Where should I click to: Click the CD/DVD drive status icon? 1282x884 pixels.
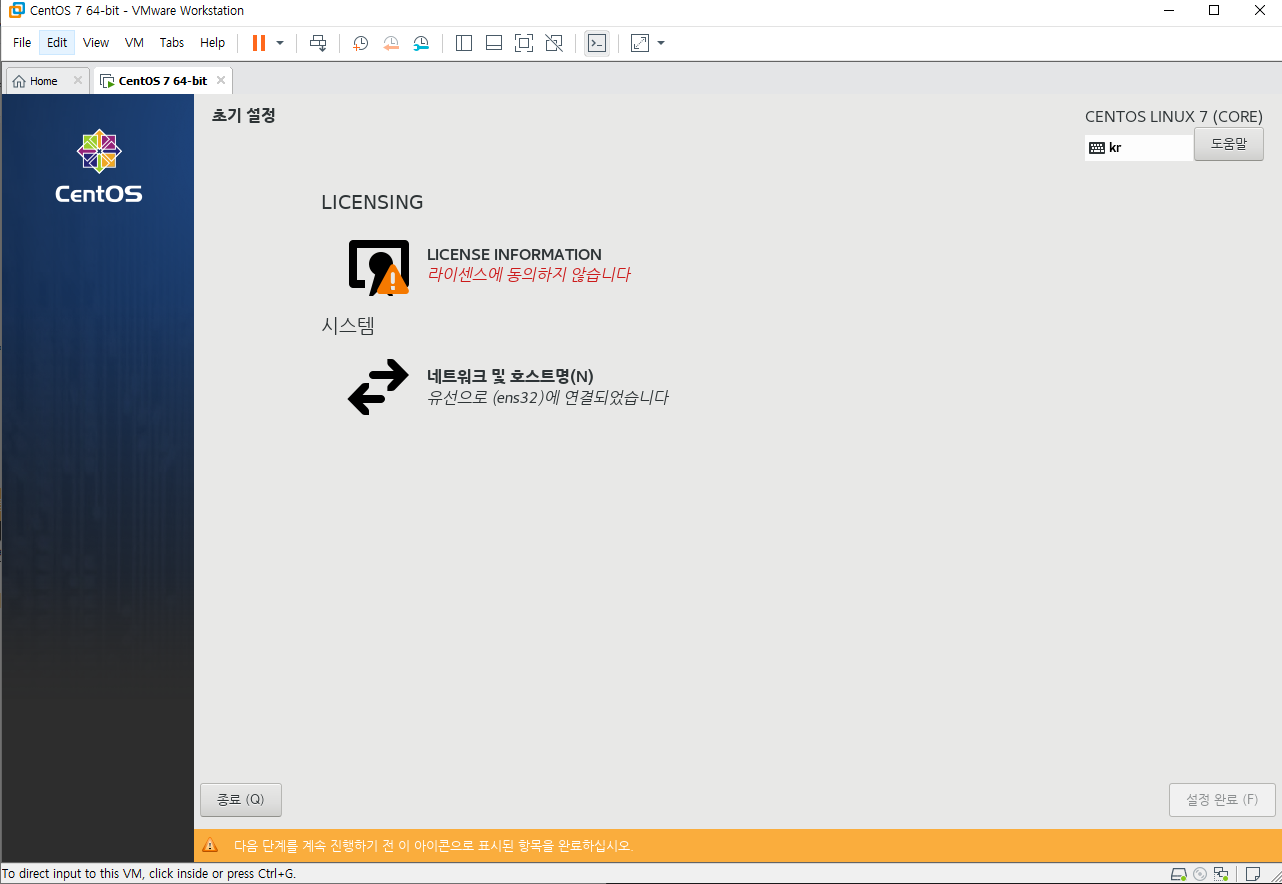coord(1200,874)
